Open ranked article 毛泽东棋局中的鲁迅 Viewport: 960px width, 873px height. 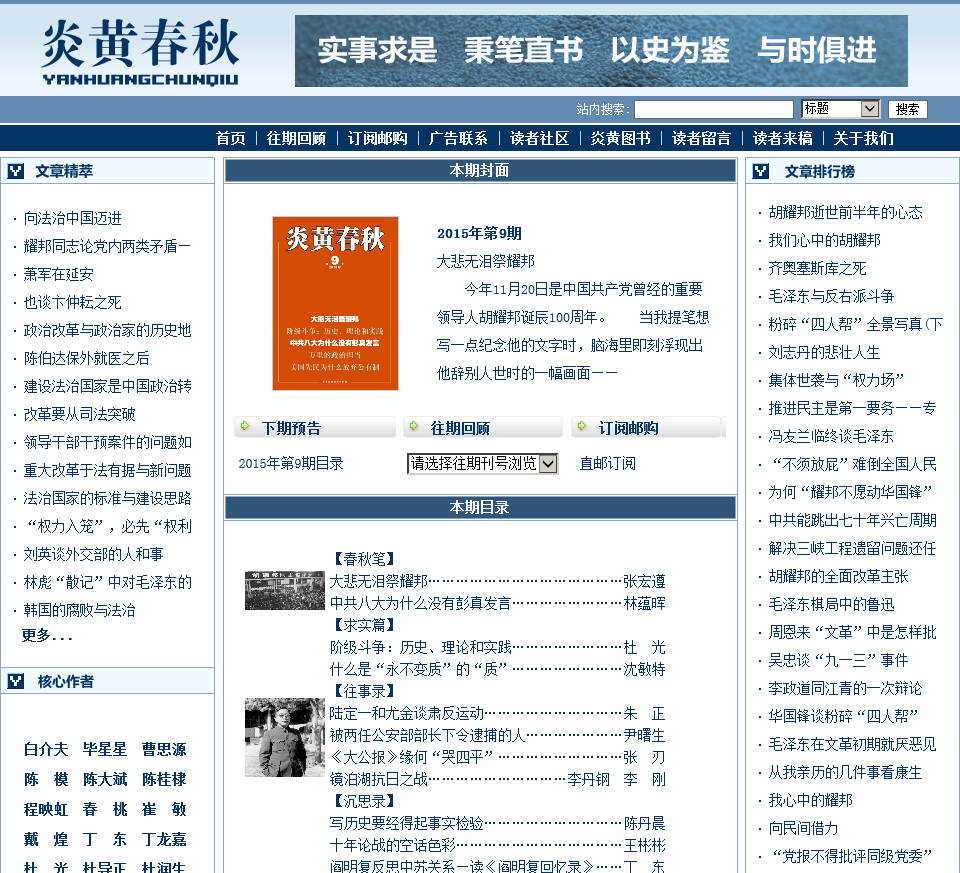pyautogui.click(x=831, y=605)
